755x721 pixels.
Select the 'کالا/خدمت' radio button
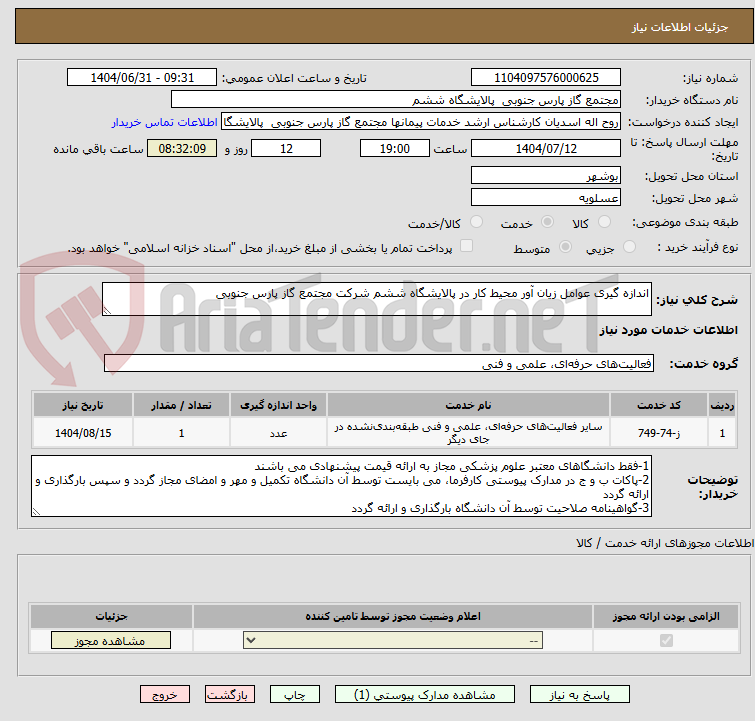pos(476,222)
